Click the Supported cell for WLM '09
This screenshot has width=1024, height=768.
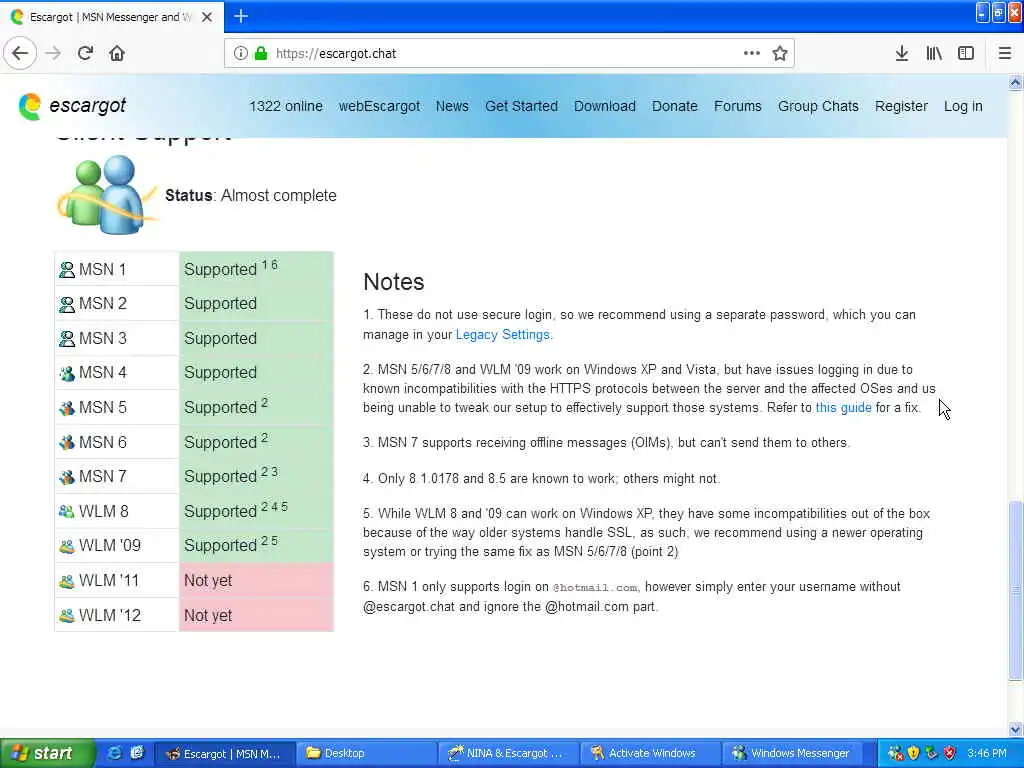(256, 546)
